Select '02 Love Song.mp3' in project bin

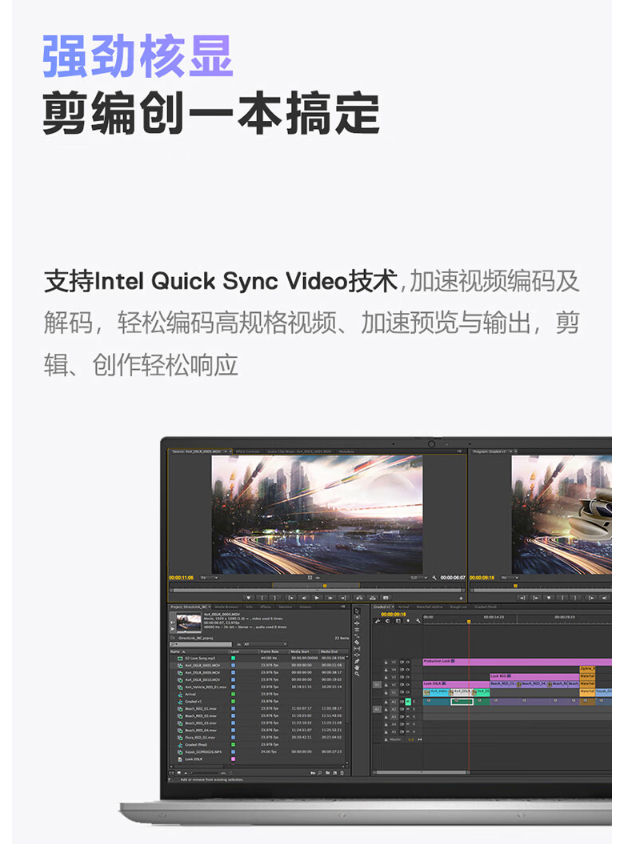click(x=200, y=658)
